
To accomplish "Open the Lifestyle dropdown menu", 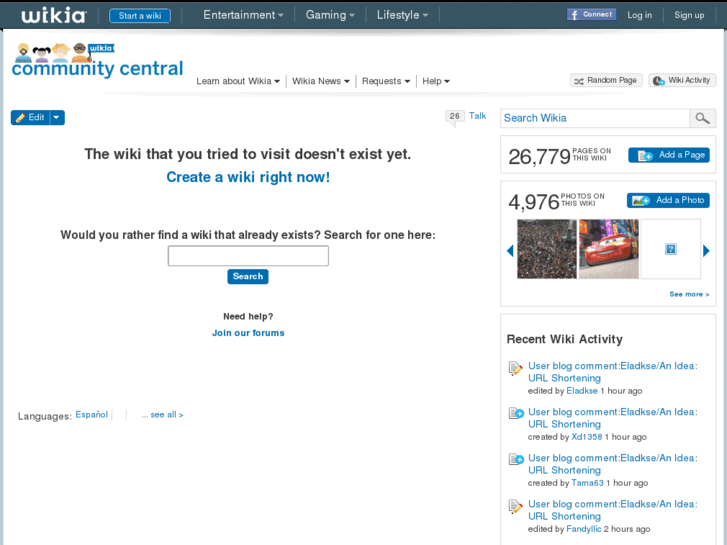I will point(402,15).
